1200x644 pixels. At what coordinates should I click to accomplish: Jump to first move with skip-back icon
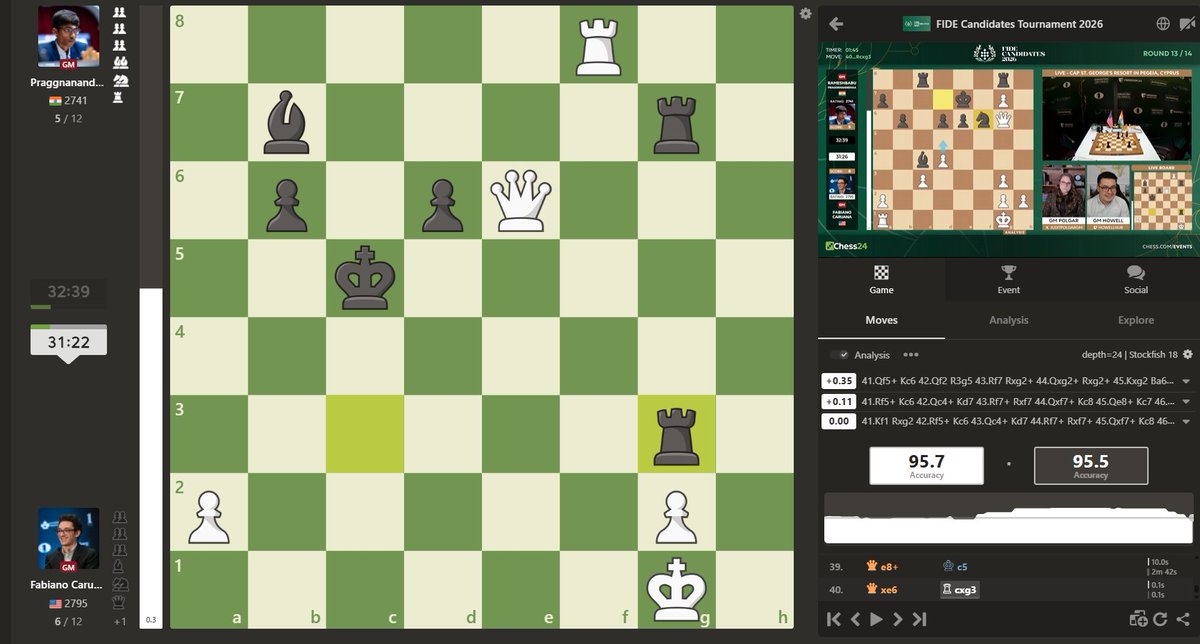836,618
